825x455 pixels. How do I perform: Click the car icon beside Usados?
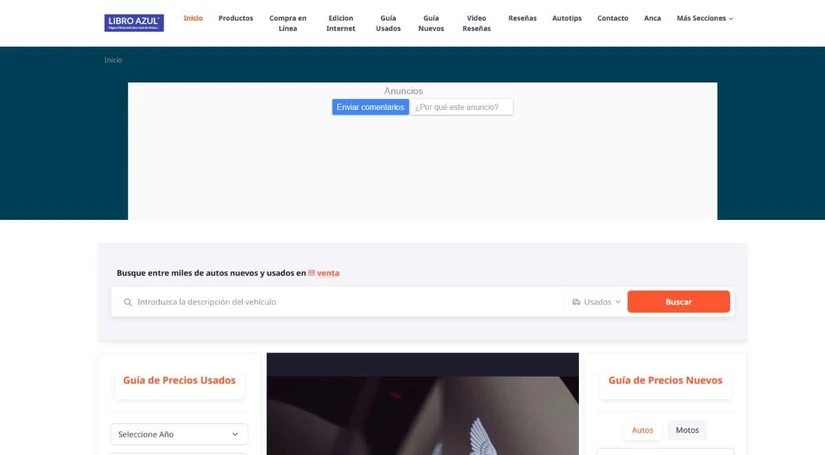(x=576, y=302)
